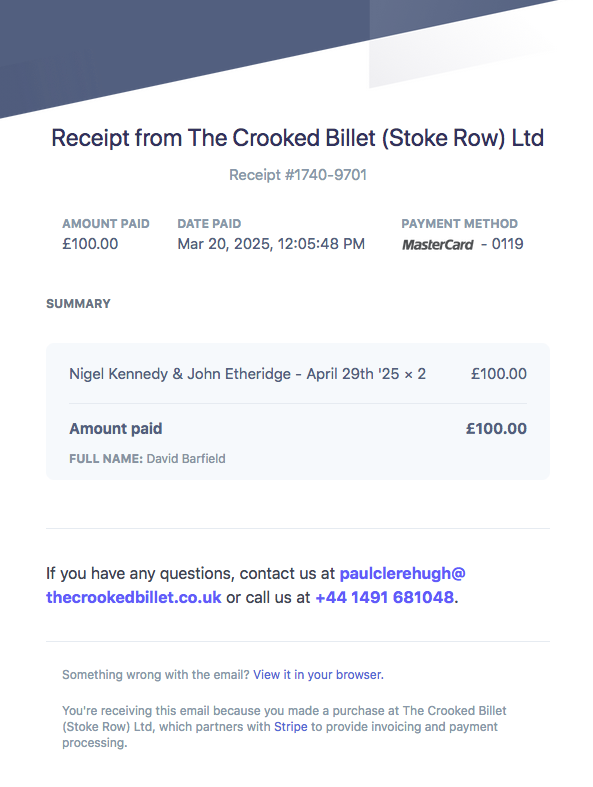Click the bold Amount paid total £100.00

click(x=496, y=429)
